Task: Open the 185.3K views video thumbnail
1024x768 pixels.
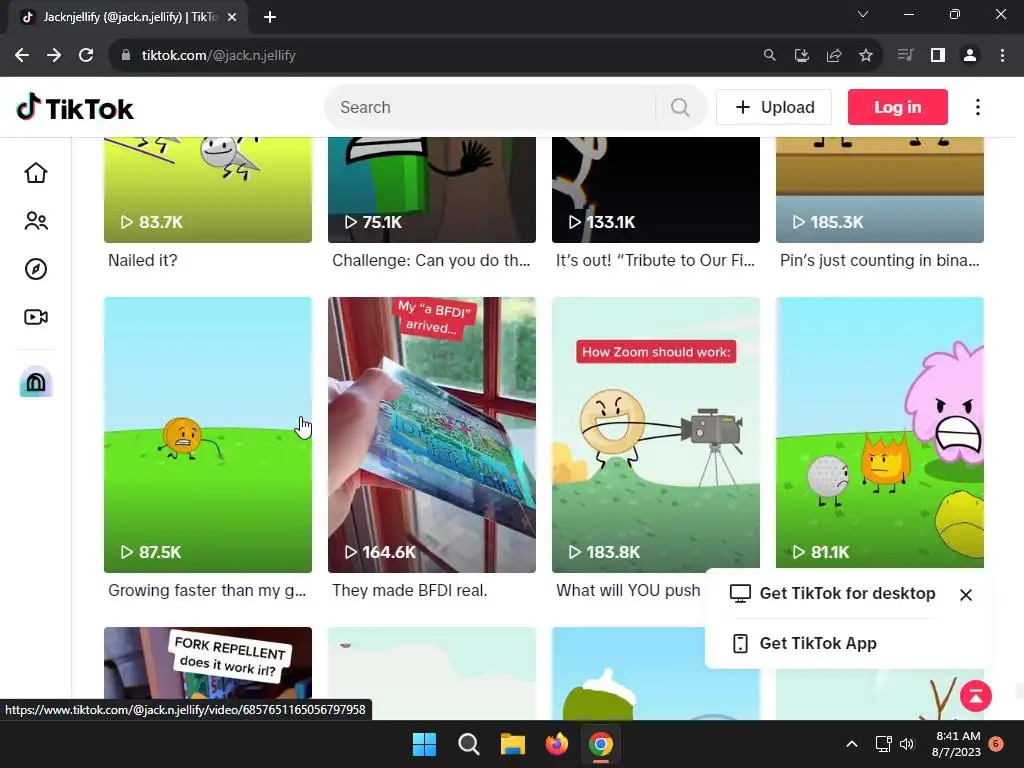Action: 880,190
